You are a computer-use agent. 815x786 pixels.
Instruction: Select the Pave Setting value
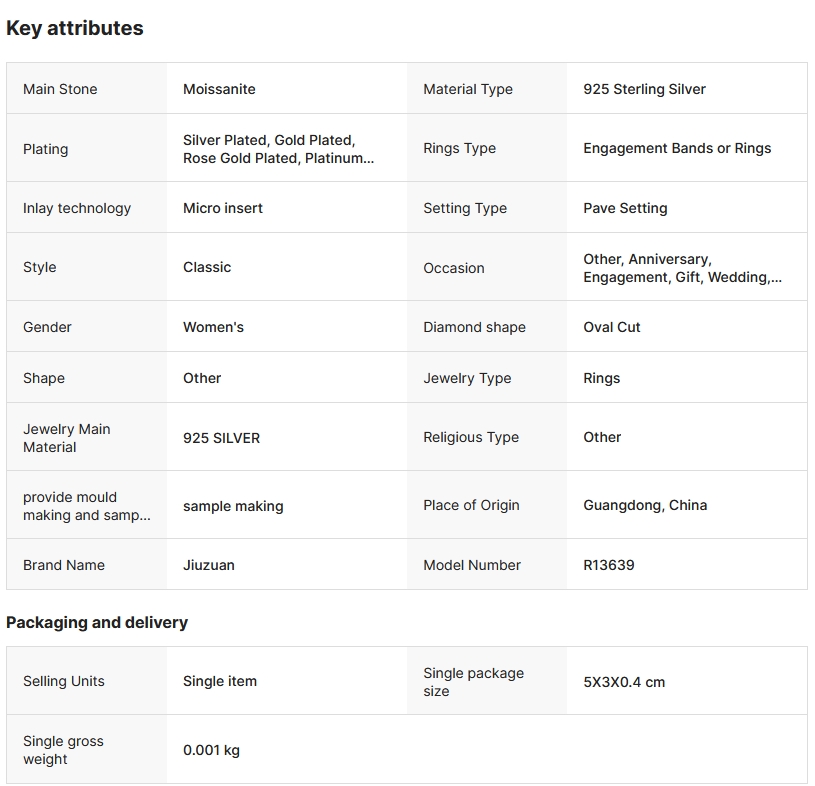(x=625, y=208)
